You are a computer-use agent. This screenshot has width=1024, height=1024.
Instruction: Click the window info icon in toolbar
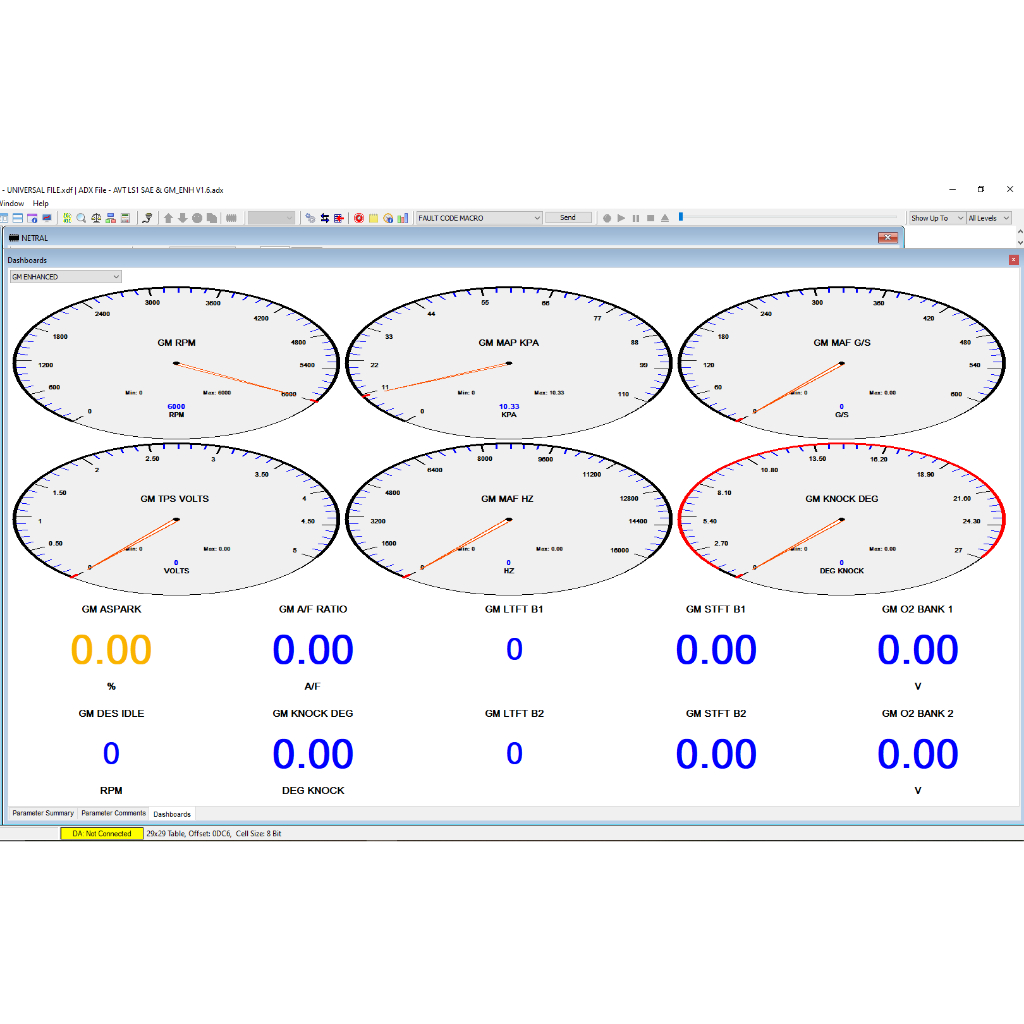click(x=32, y=218)
